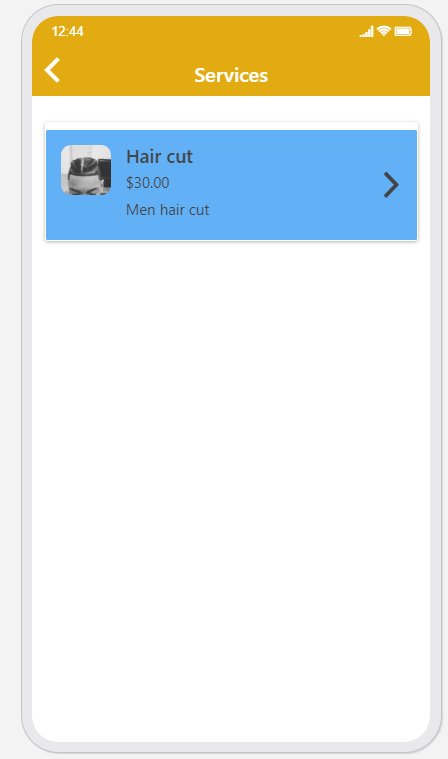
Task: Tap the Wi-Fi status icon
Action: [x=384, y=31]
